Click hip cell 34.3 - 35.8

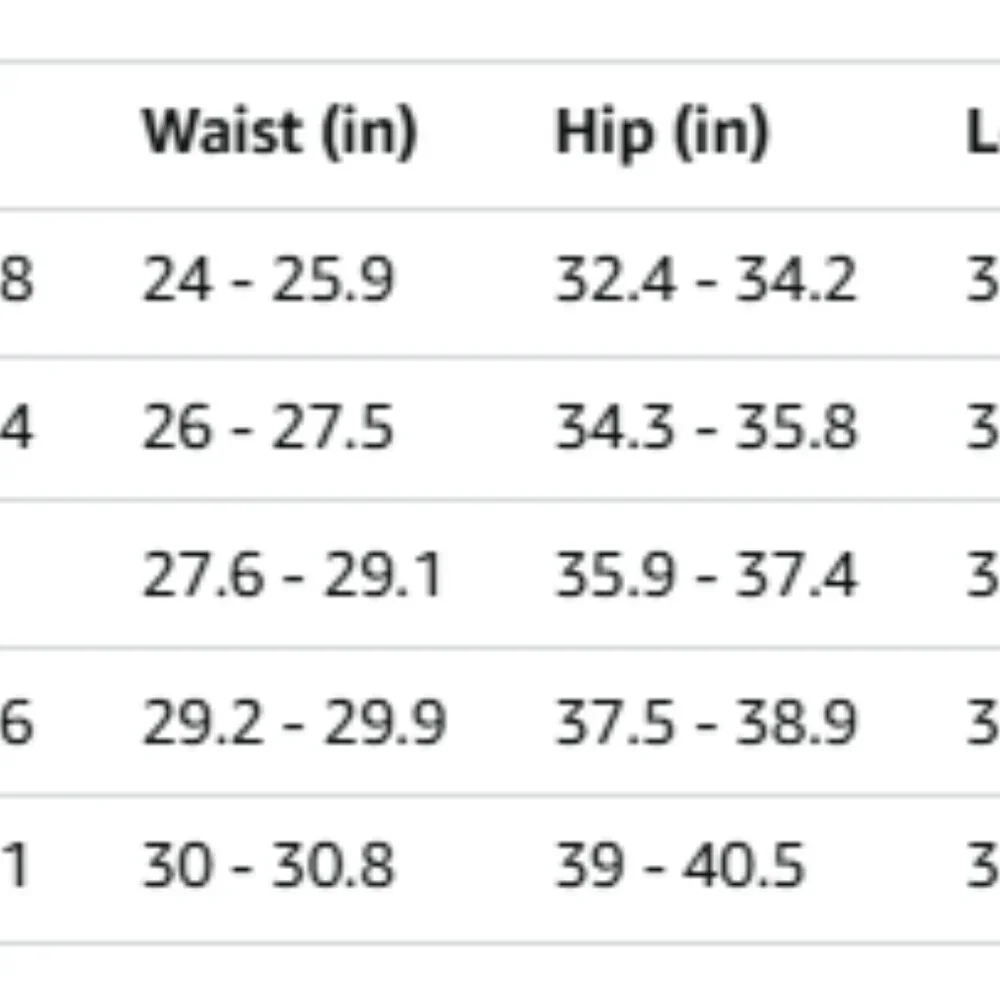tap(706, 427)
